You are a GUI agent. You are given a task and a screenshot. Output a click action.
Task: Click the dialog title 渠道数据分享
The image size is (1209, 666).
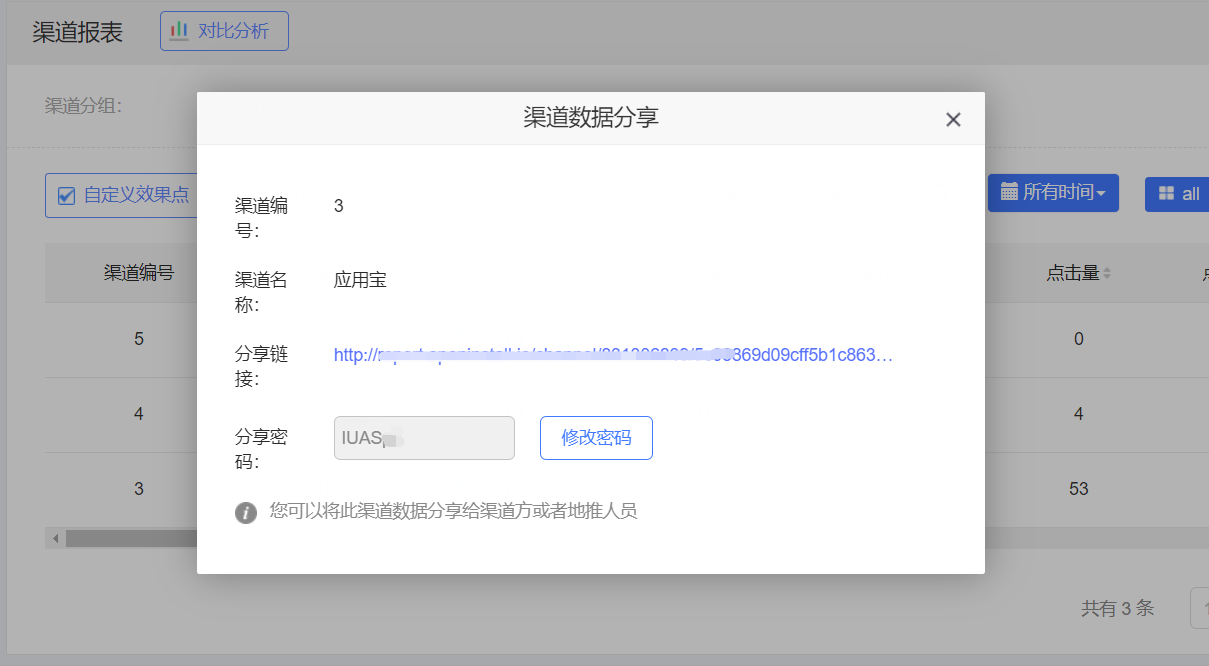pyautogui.click(x=591, y=118)
